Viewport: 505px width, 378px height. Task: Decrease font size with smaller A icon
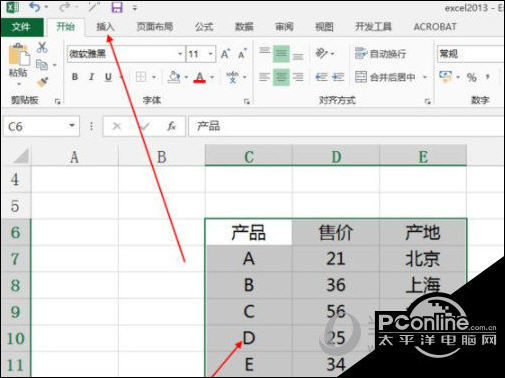click(242, 54)
